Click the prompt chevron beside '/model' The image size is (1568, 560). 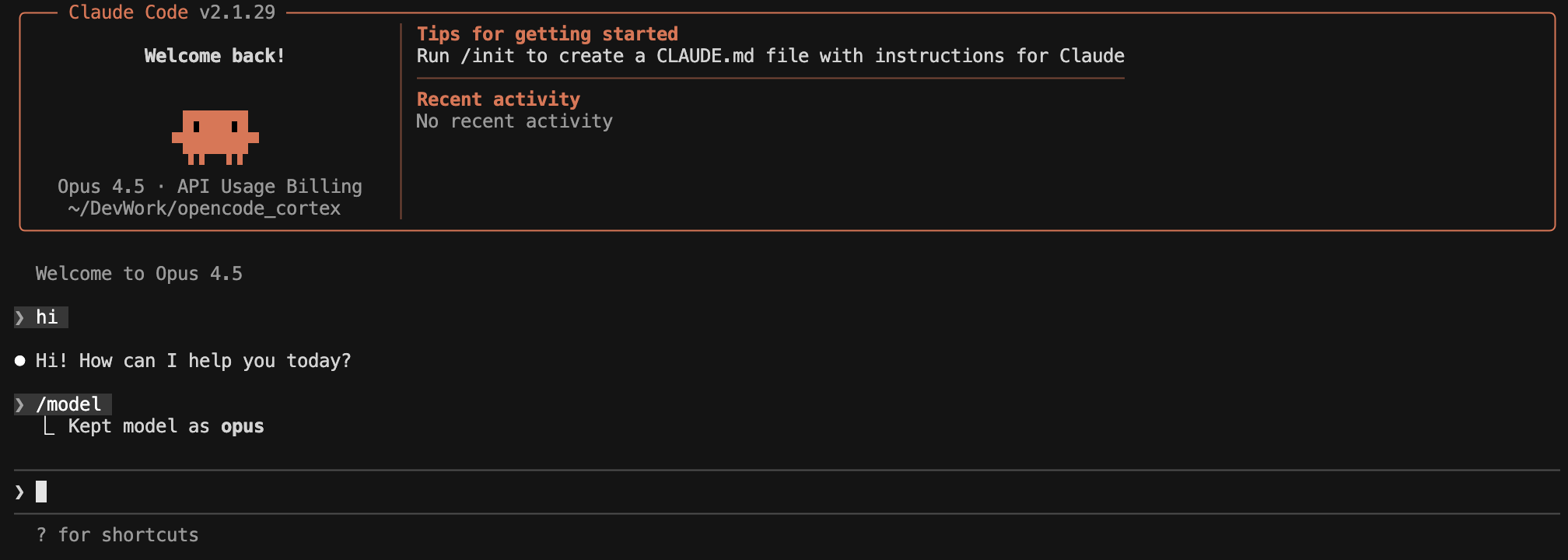19,404
